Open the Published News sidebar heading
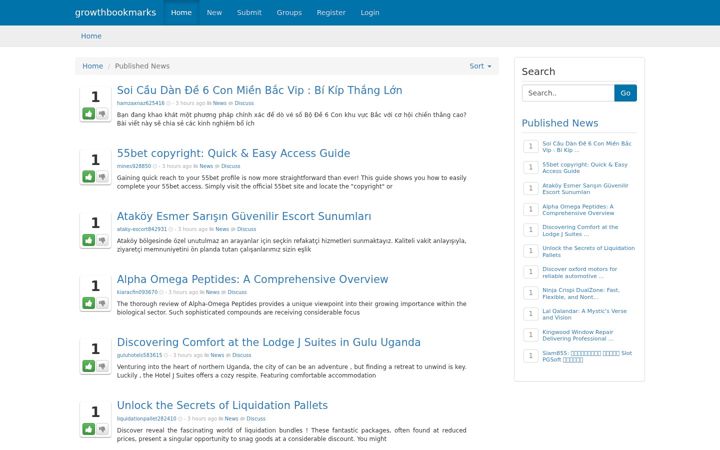 coord(560,123)
